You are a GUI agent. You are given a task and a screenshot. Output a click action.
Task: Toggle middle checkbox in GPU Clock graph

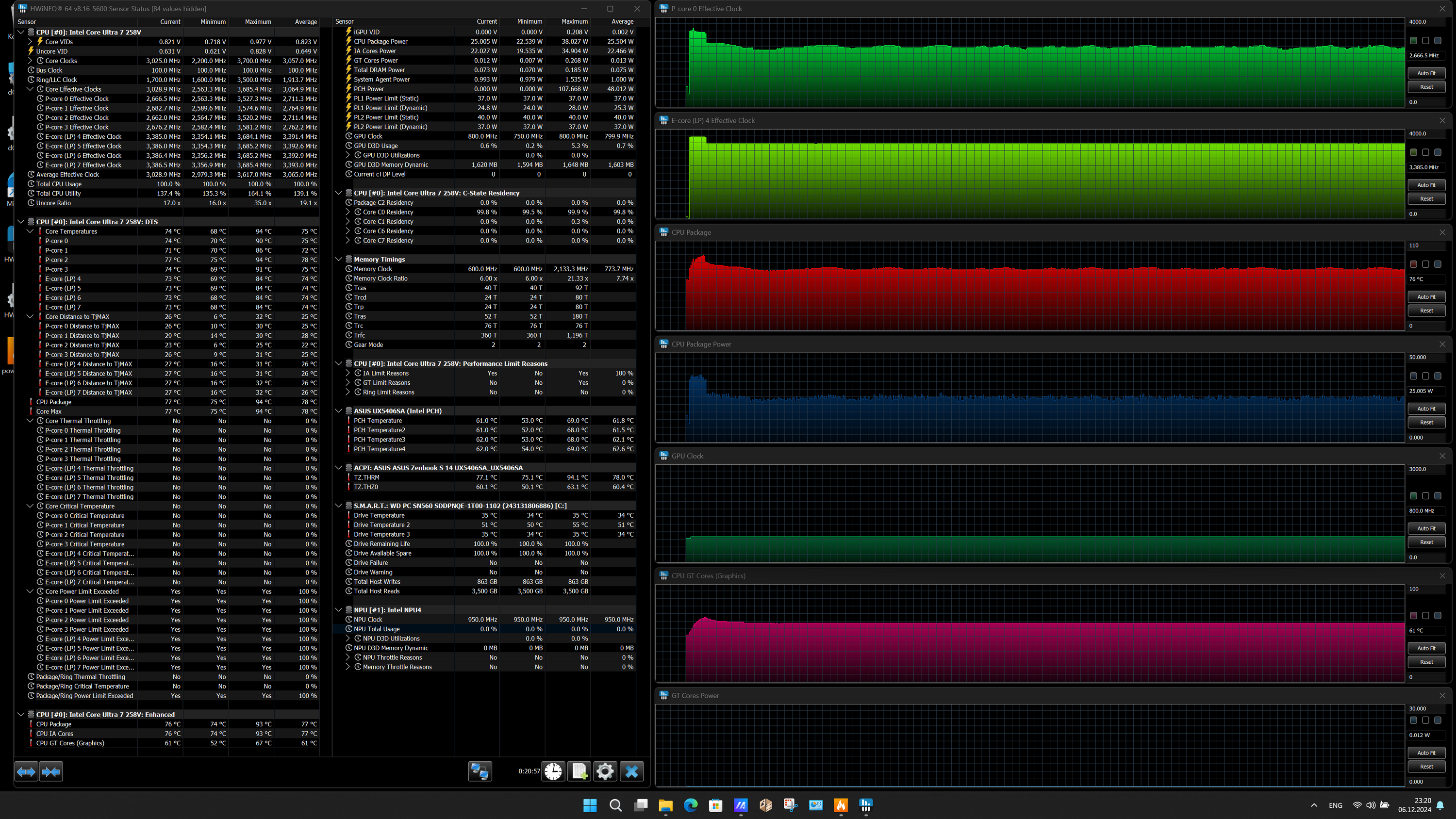pyautogui.click(x=1425, y=496)
